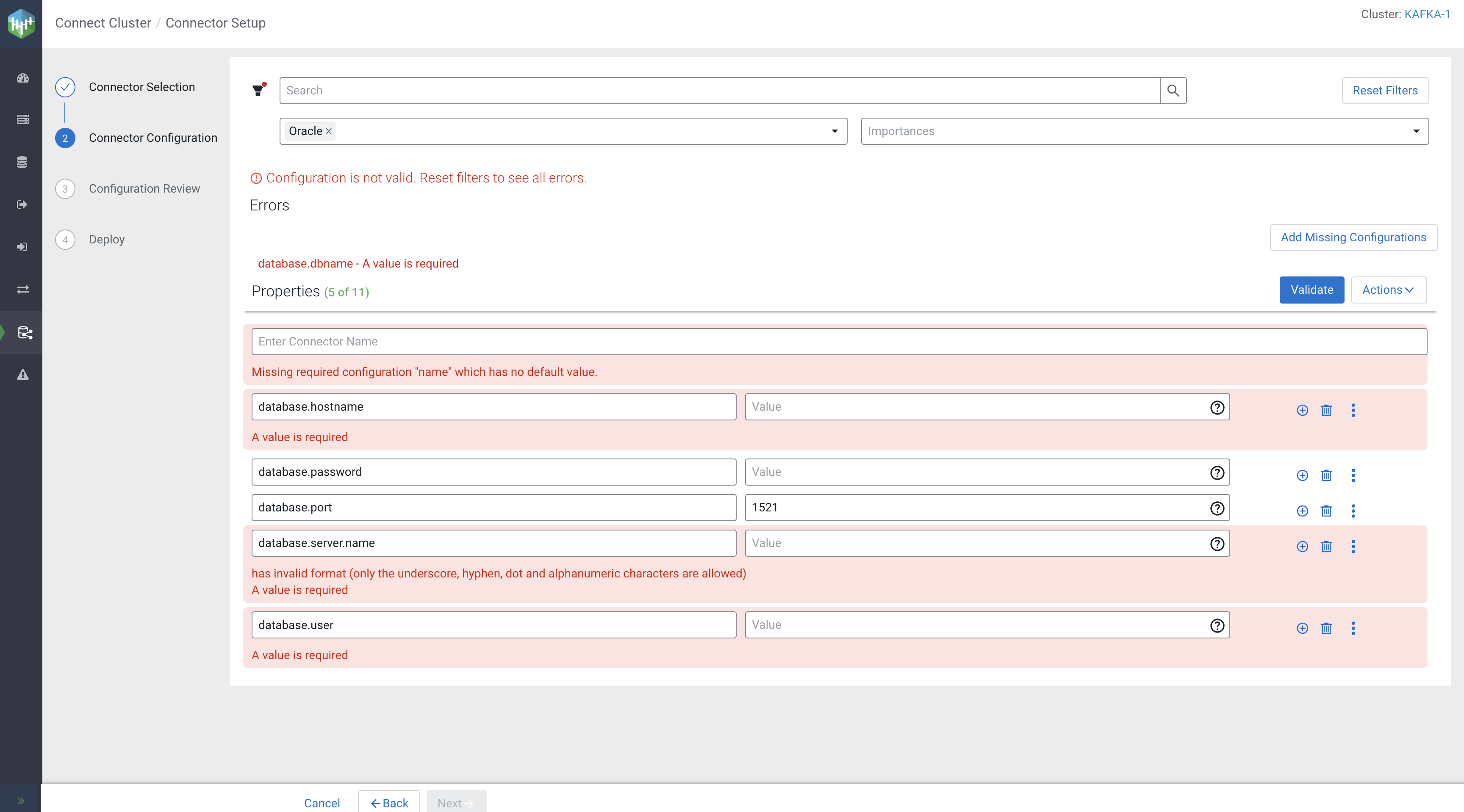Click Add Missing Configurations
Screen dimensions: 1464x812
point(1353,238)
